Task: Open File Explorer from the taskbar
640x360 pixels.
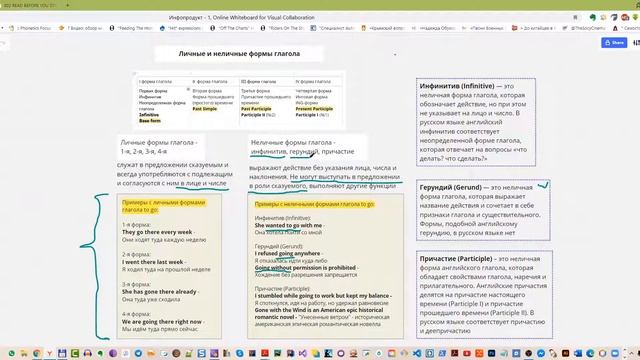Action: pyautogui.click(x=24, y=353)
